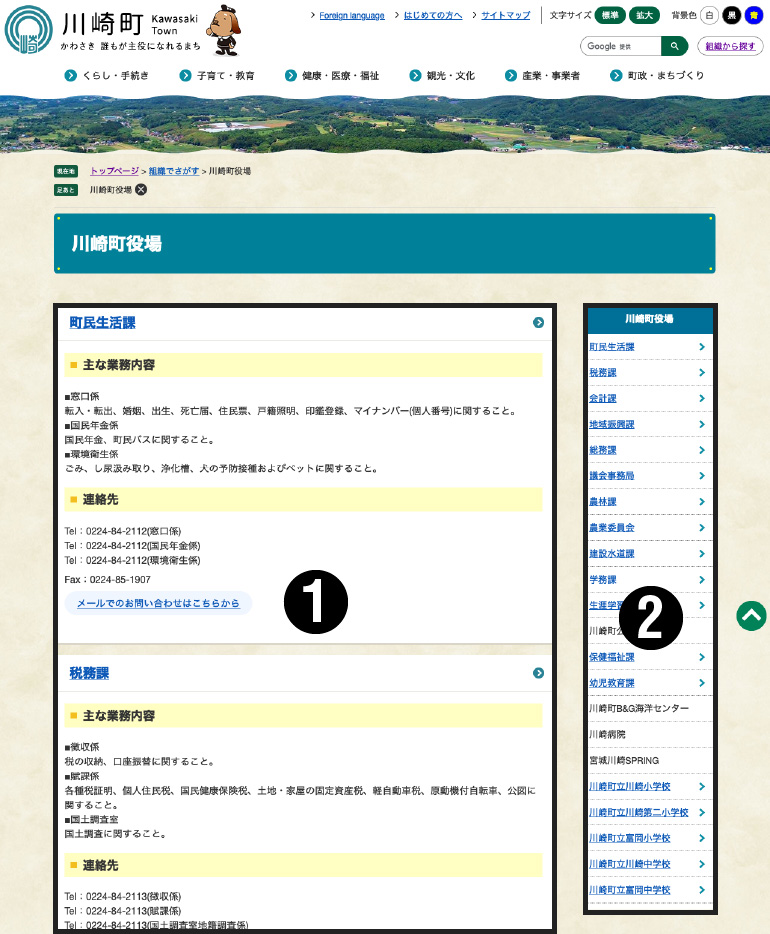Screen dimensions: 770x934
Task: Open 農林課 in the sidebar
Action: [603, 502]
